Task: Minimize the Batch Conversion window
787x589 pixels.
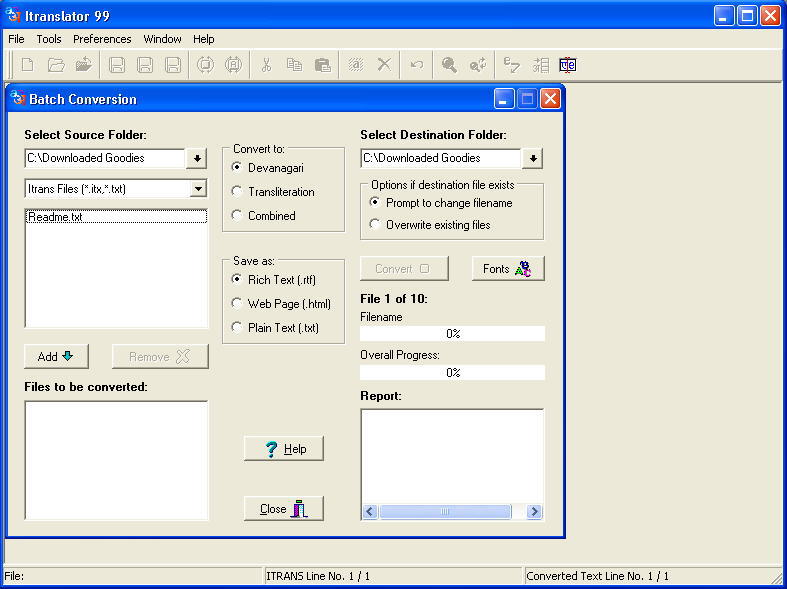Action: pos(504,99)
